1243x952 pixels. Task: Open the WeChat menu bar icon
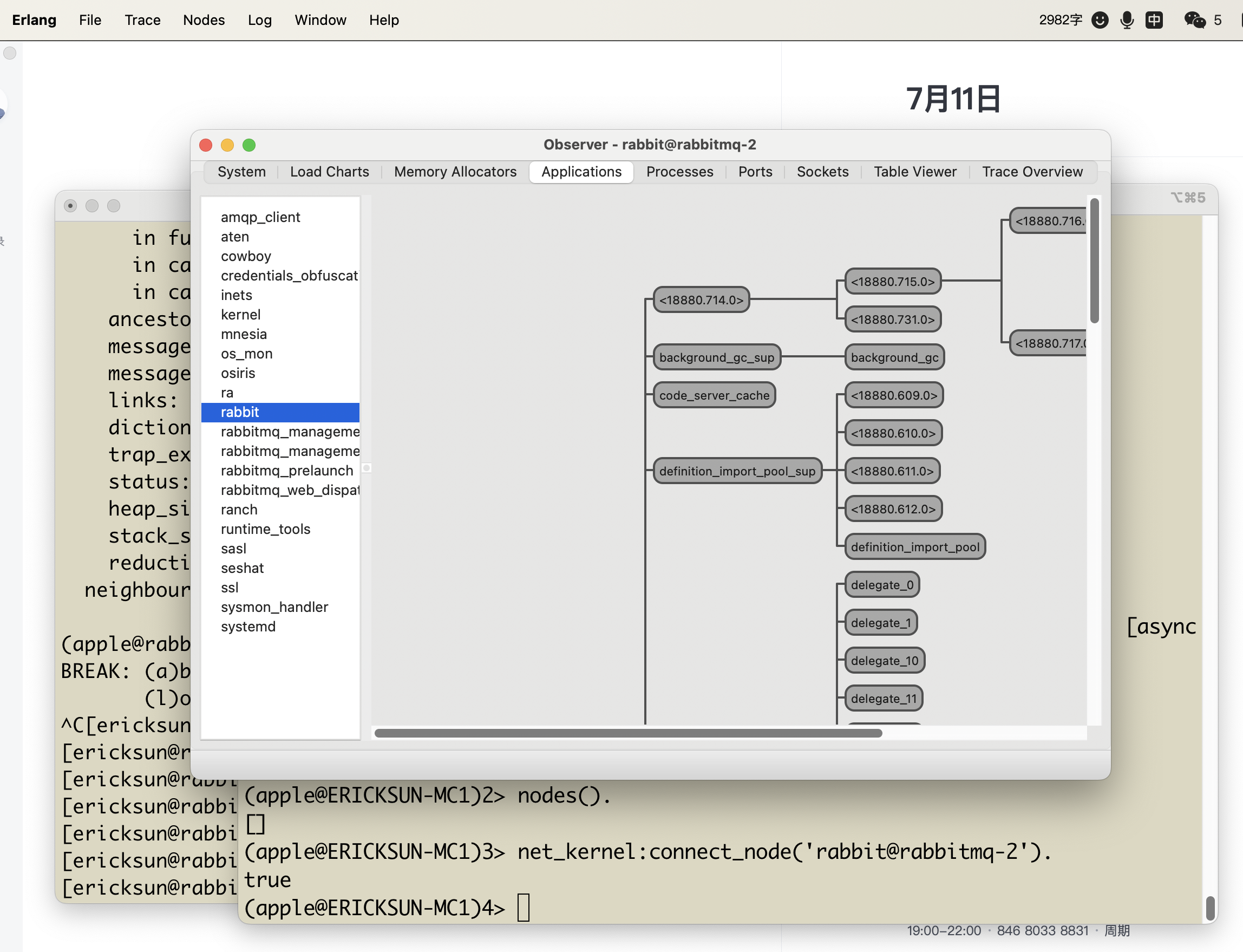coord(1195,21)
